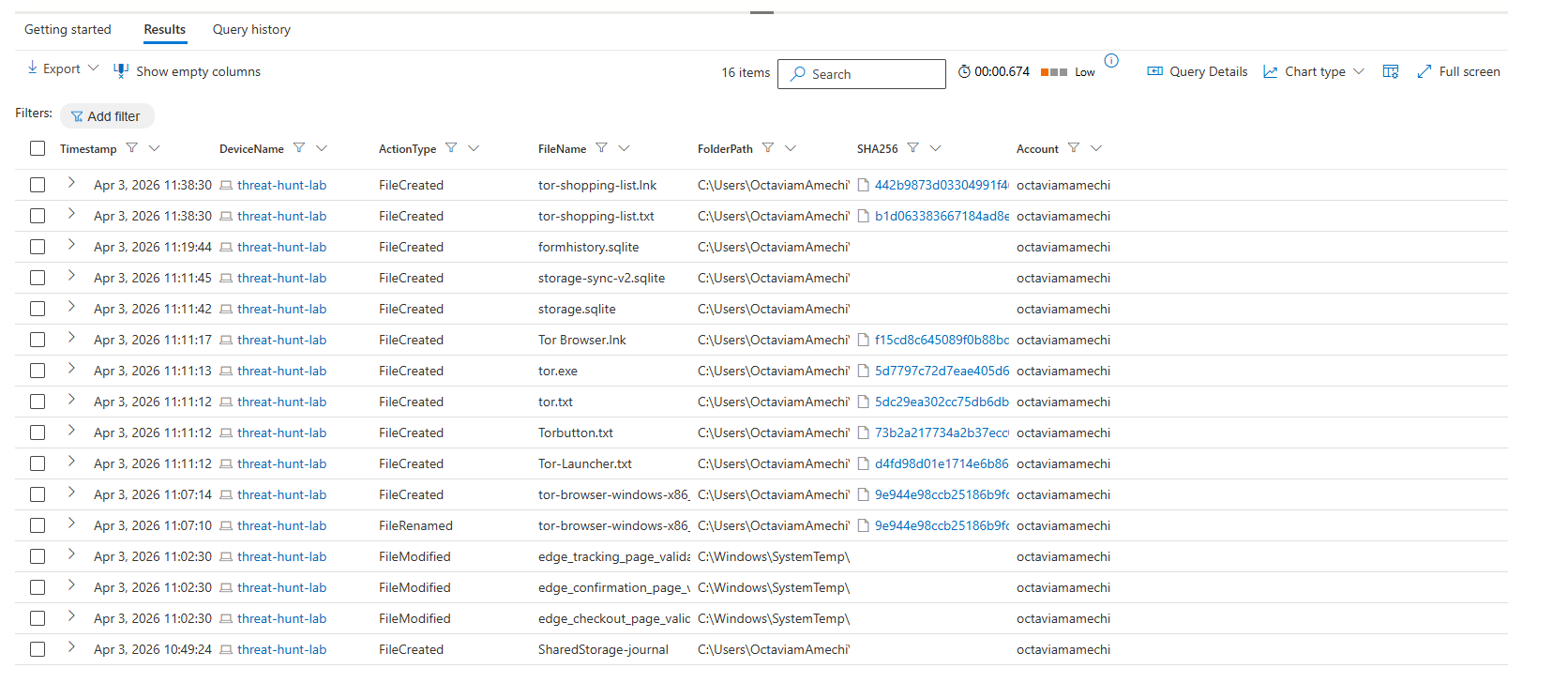Expand the Tor-Launcher.txt row details
The height and width of the screenshot is (683, 1568).
71,462
